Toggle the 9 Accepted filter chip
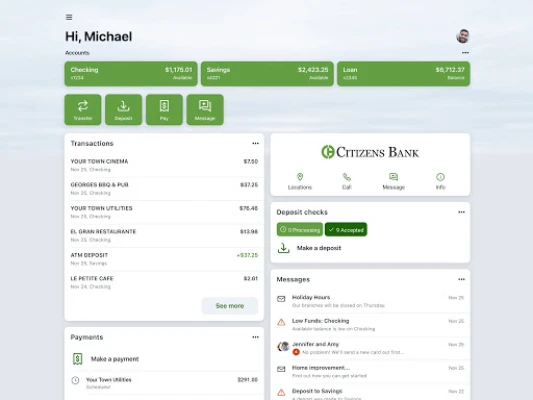533x400 pixels. click(x=346, y=230)
